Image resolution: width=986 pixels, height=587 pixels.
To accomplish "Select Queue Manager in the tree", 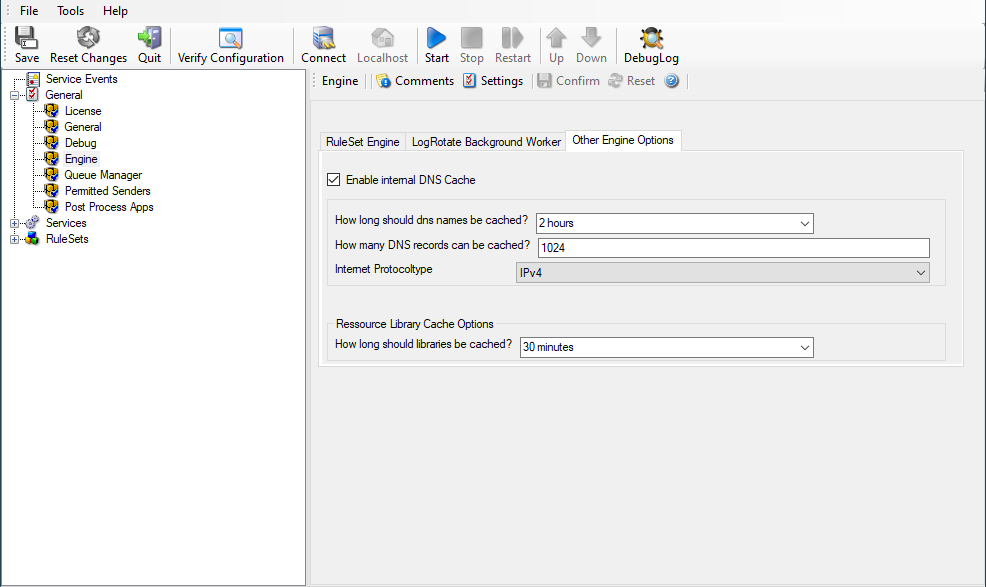I will tap(103, 175).
